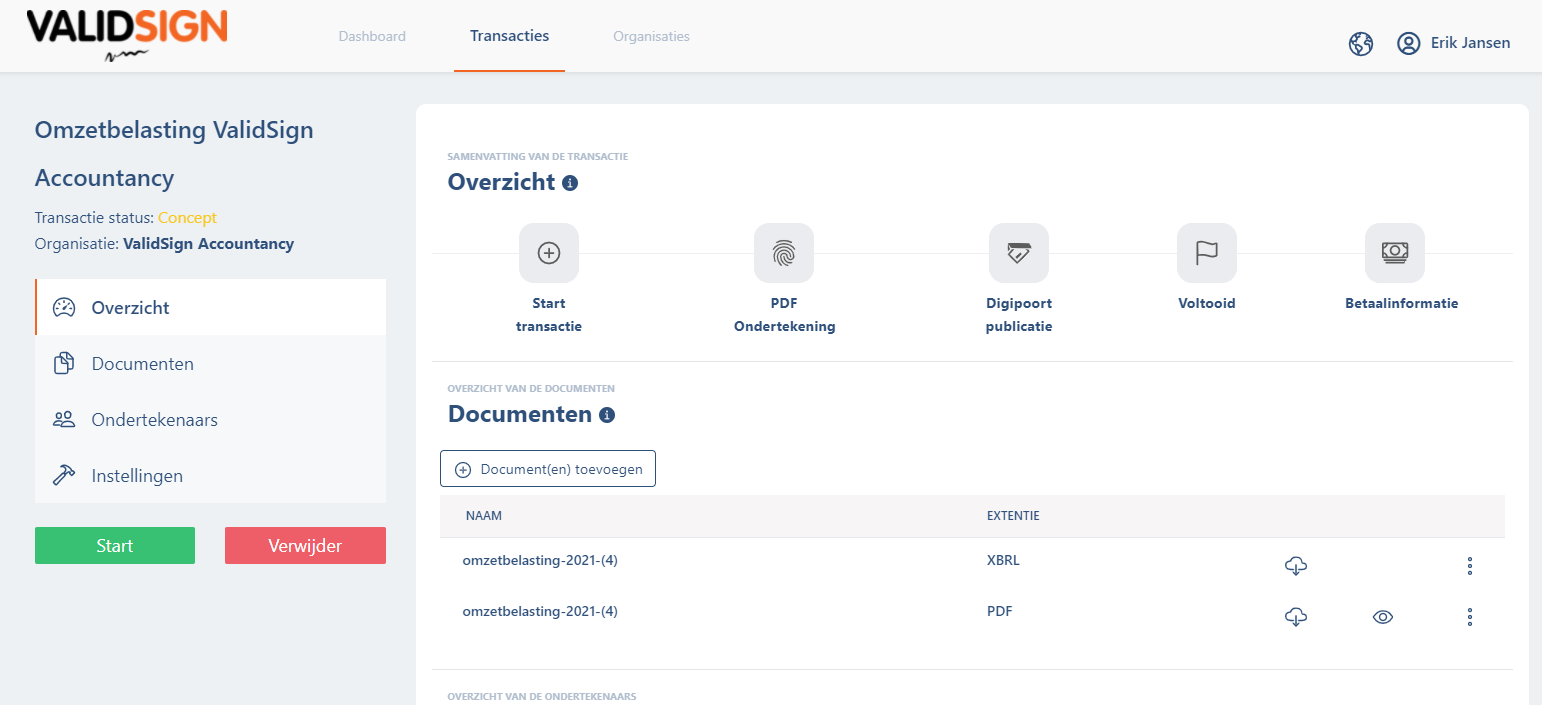
Task: Download the PDF omzetbelasting document
Action: 1296,616
